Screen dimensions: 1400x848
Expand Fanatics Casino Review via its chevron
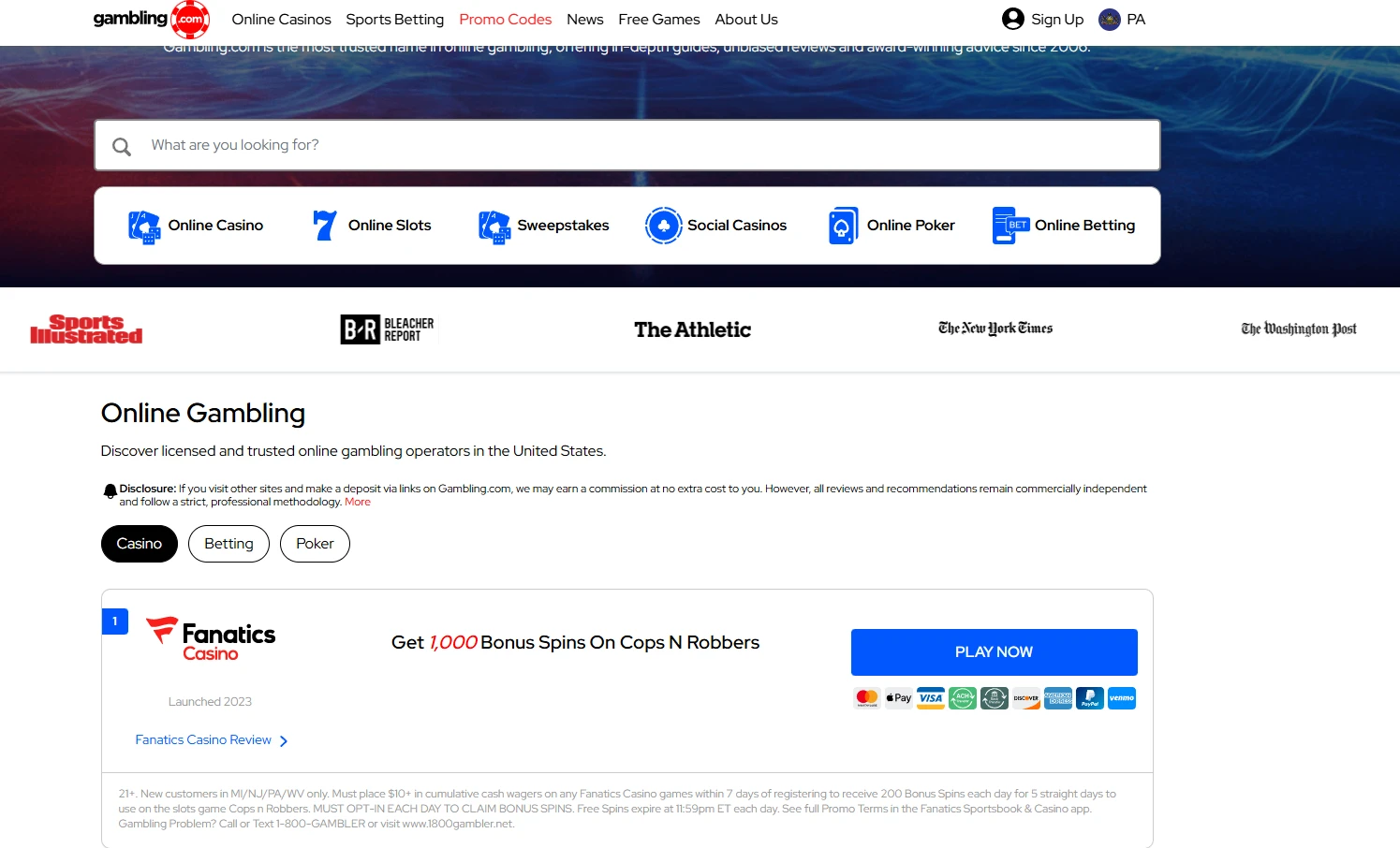286,739
